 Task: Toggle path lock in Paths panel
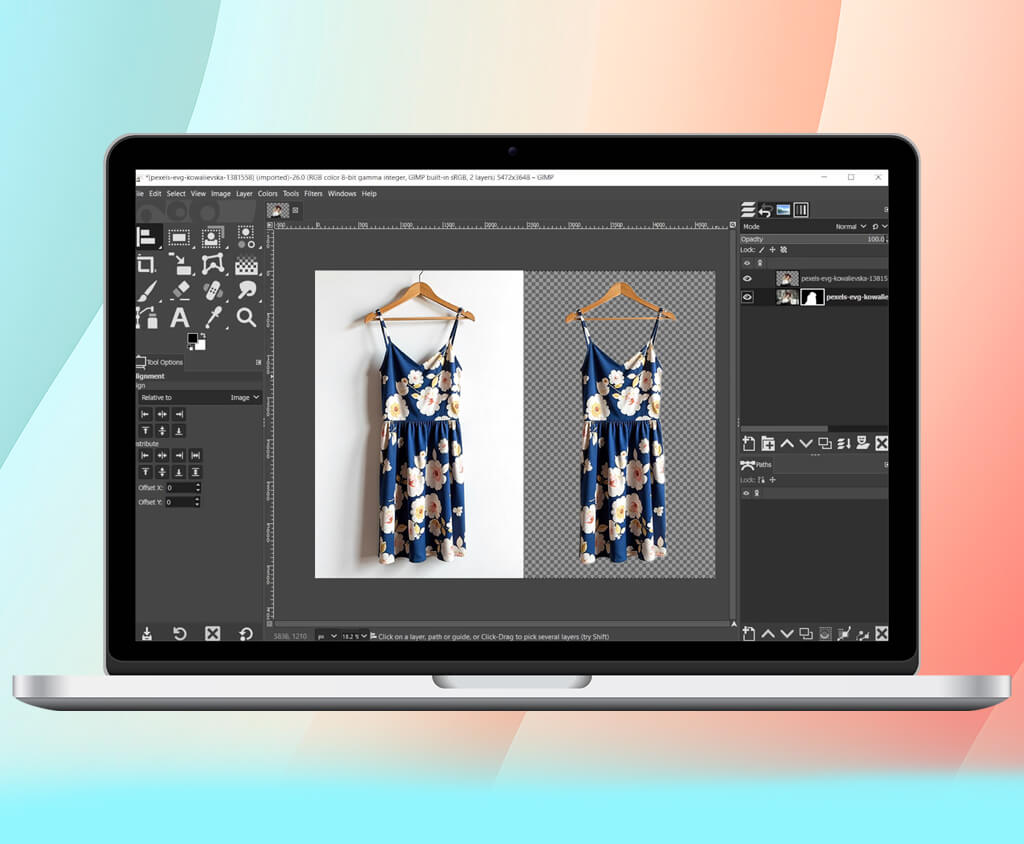[761, 479]
